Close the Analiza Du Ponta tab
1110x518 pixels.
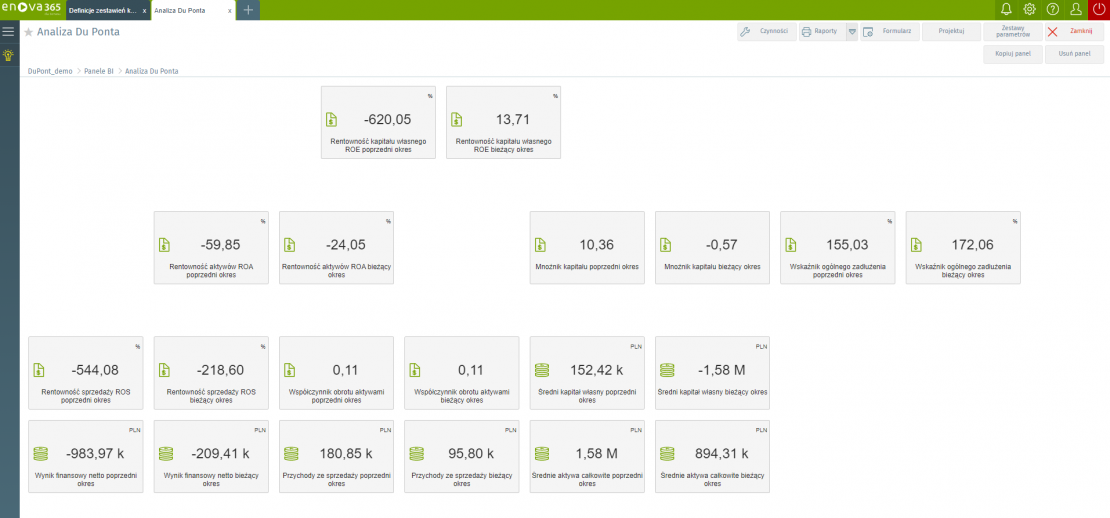[230, 10]
